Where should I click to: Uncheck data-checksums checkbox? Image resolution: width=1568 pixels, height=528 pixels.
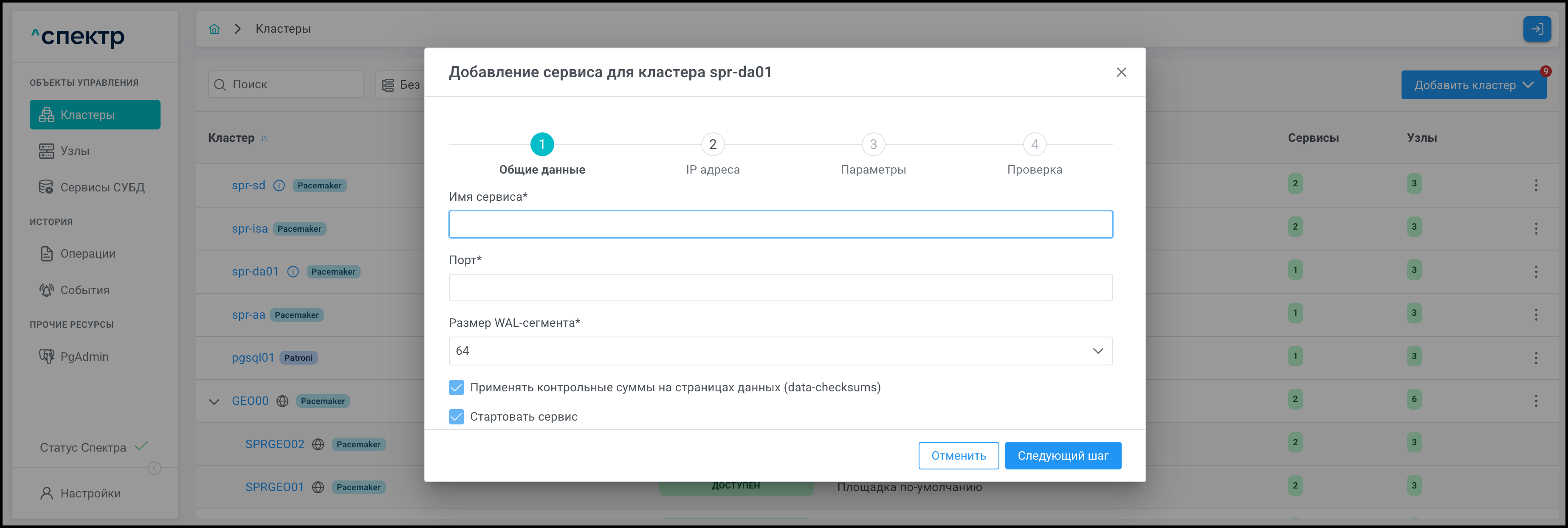(456, 388)
